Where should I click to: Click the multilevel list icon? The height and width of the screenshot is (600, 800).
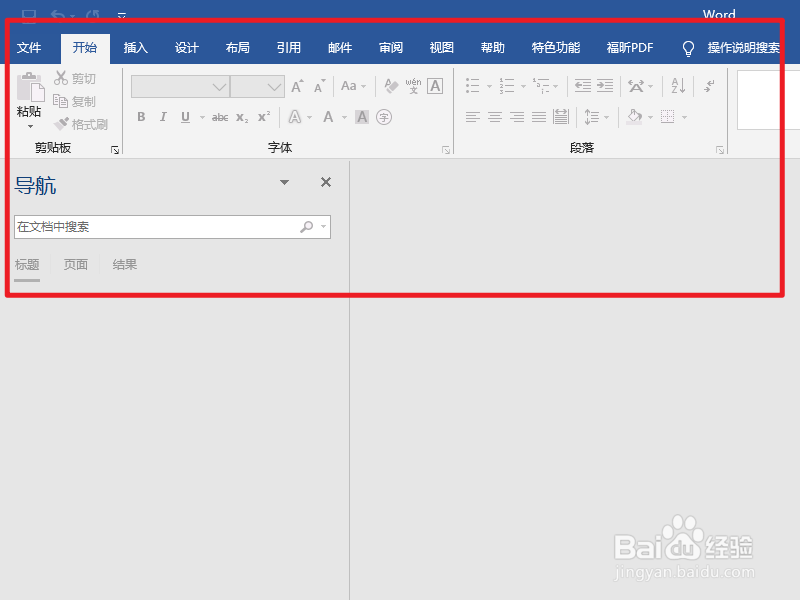click(541, 86)
